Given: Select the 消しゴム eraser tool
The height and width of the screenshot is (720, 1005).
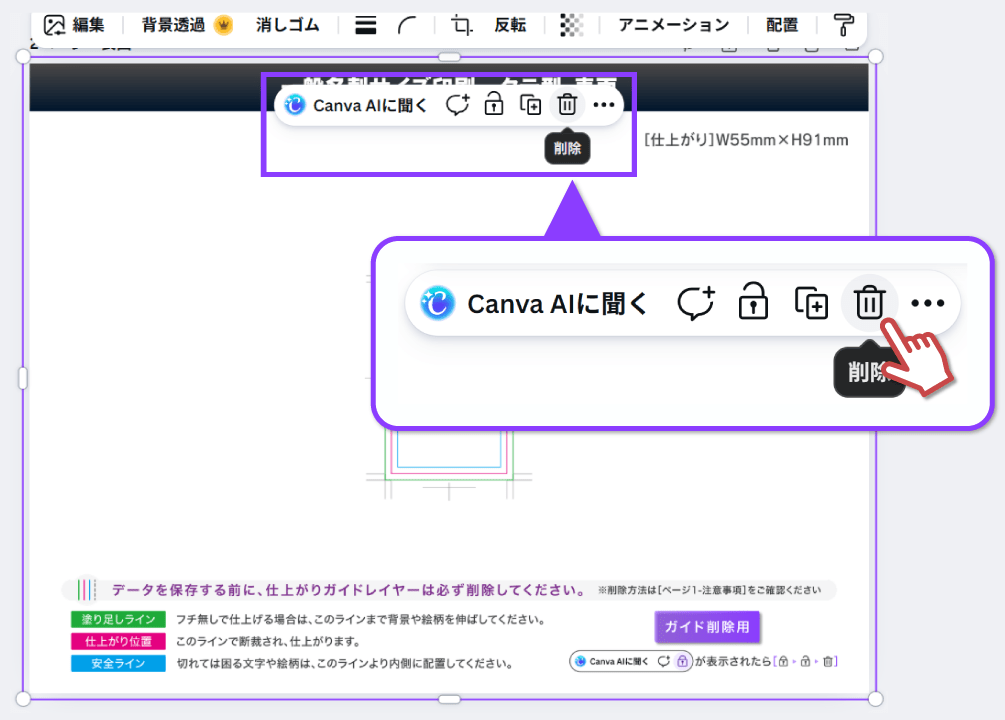Looking at the screenshot, I should [x=286, y=25].
